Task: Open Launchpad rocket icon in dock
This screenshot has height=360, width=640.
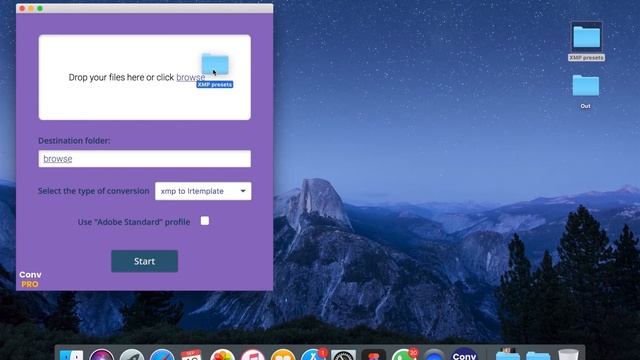Action: coord(131,356)
